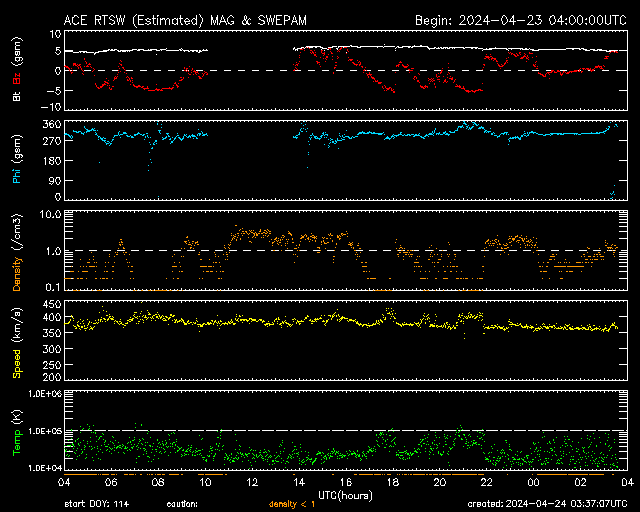The height and width of the screenshot is (512, 640).
Task: Click the 1.0E+06 tick on Temp panel
Action: click(x=34, y=394)
